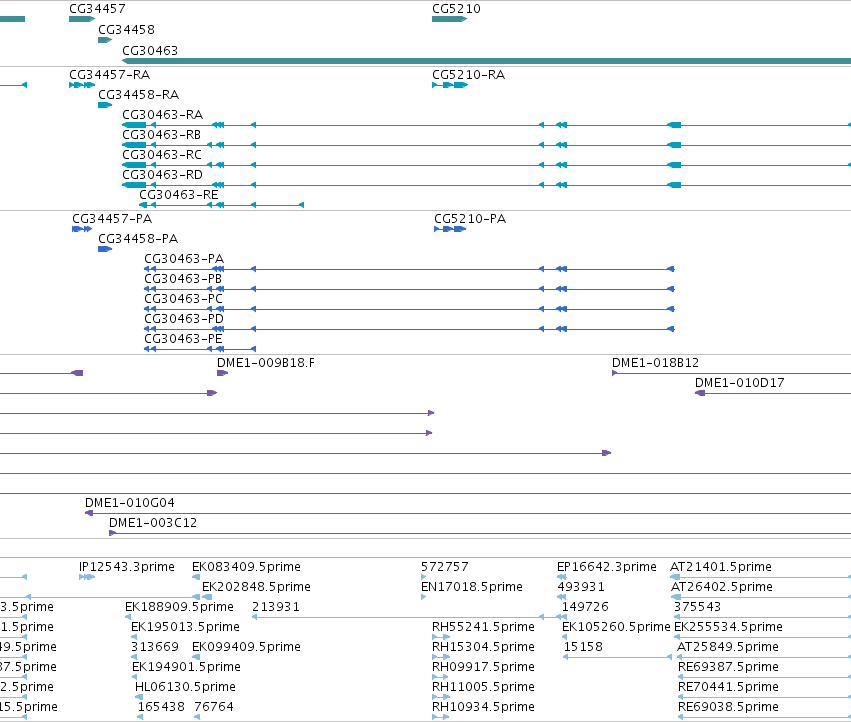Select EST EK188909.5prime
851x722 pixels.
pos(179,607)
